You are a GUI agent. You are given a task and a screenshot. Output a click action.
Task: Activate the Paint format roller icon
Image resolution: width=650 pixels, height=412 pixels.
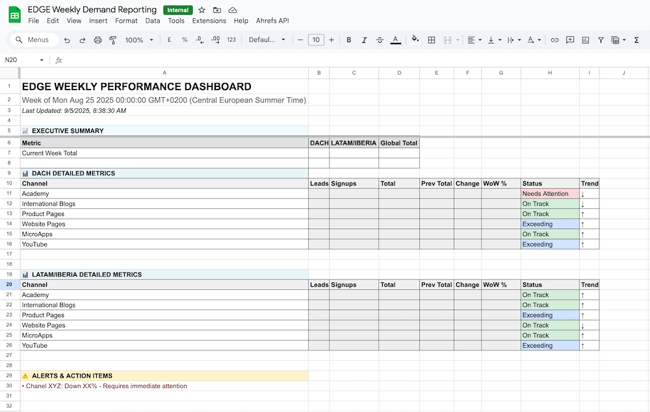click(112, 40)
